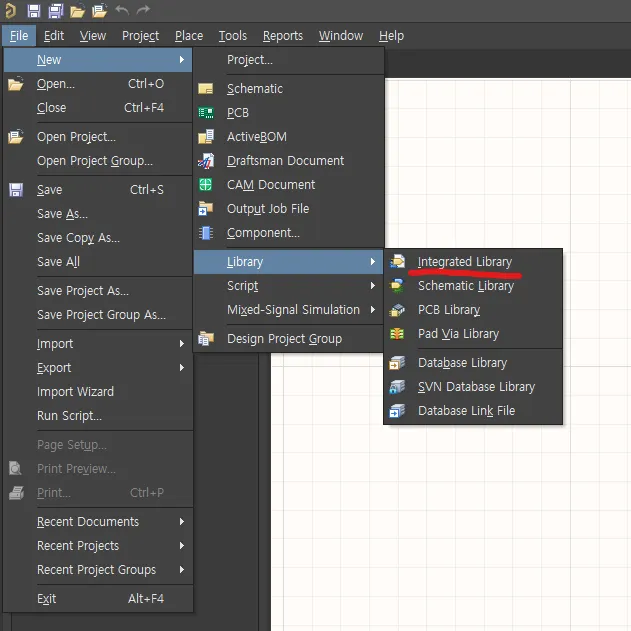Open the Edit menu
Image resolution: width=631 pixels, height=631 pixels.
coord(54,36)
